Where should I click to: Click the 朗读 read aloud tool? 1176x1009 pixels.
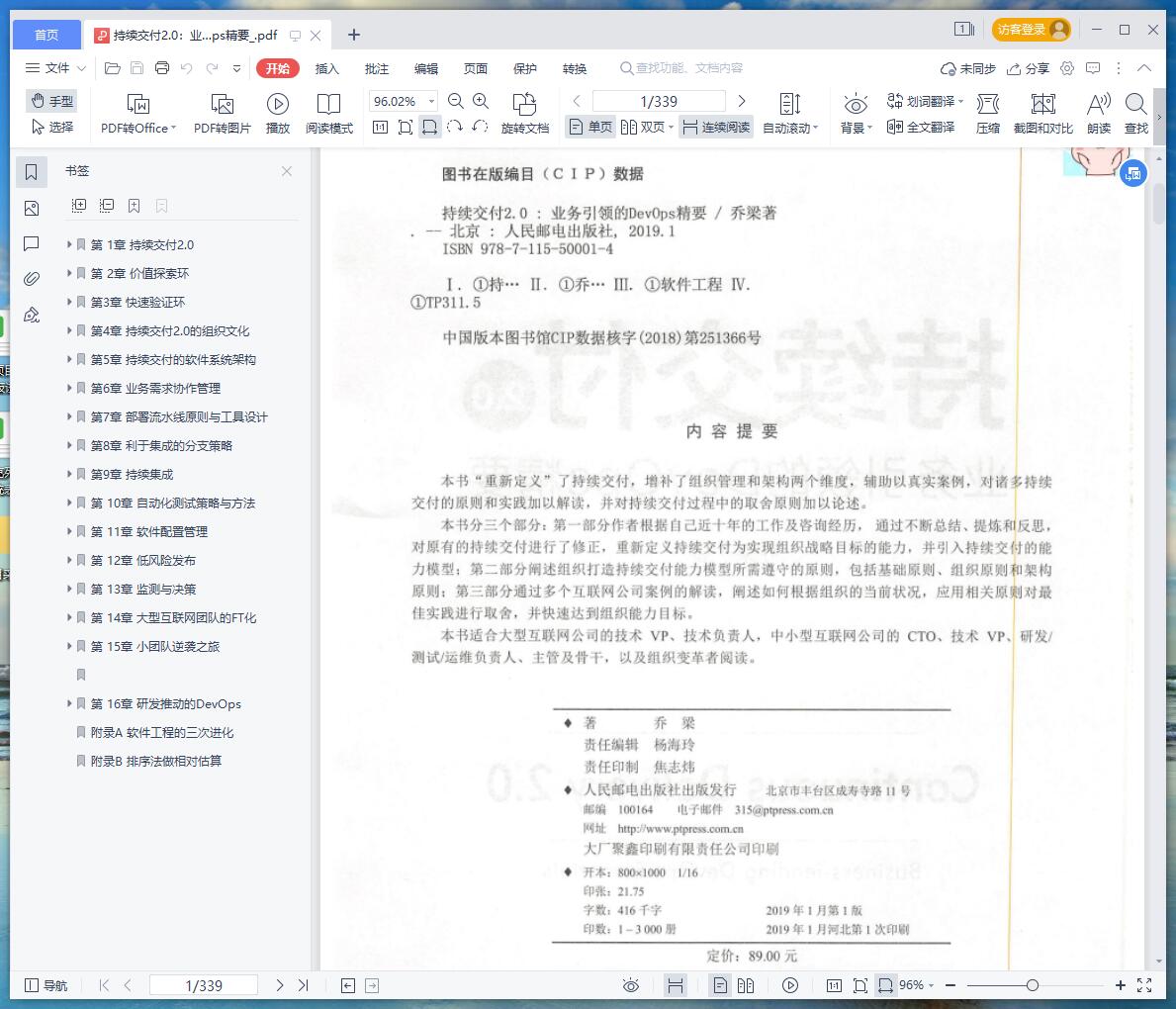[x=1099, y=114]
